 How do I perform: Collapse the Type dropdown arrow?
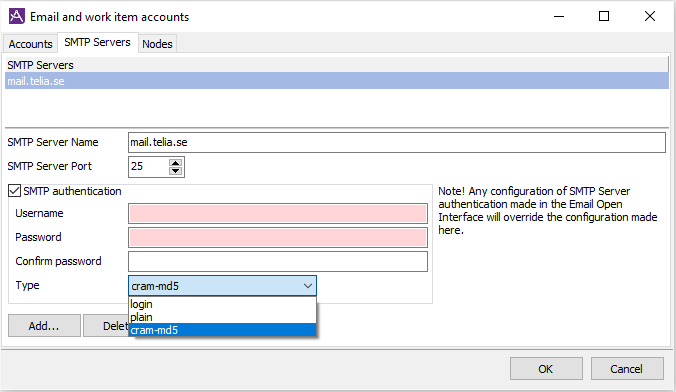click(x=308, y=286)
